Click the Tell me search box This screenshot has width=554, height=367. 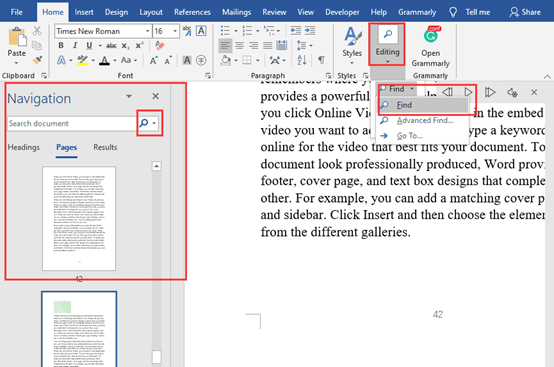[x=470, y=12]
